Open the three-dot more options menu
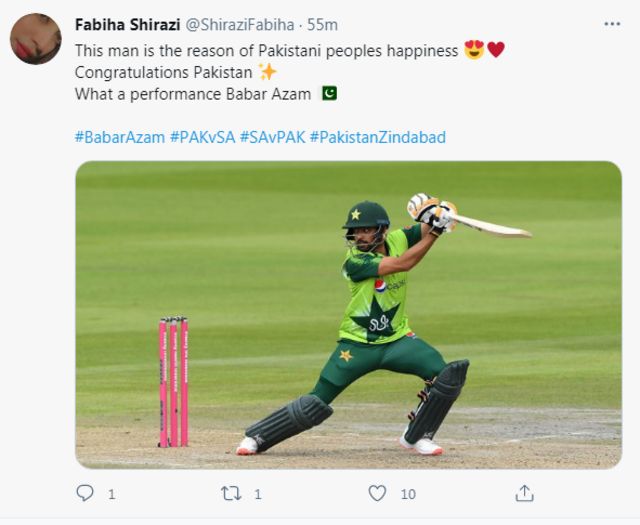The height and width of the screenshot is (525, 640). coord(611,24)
